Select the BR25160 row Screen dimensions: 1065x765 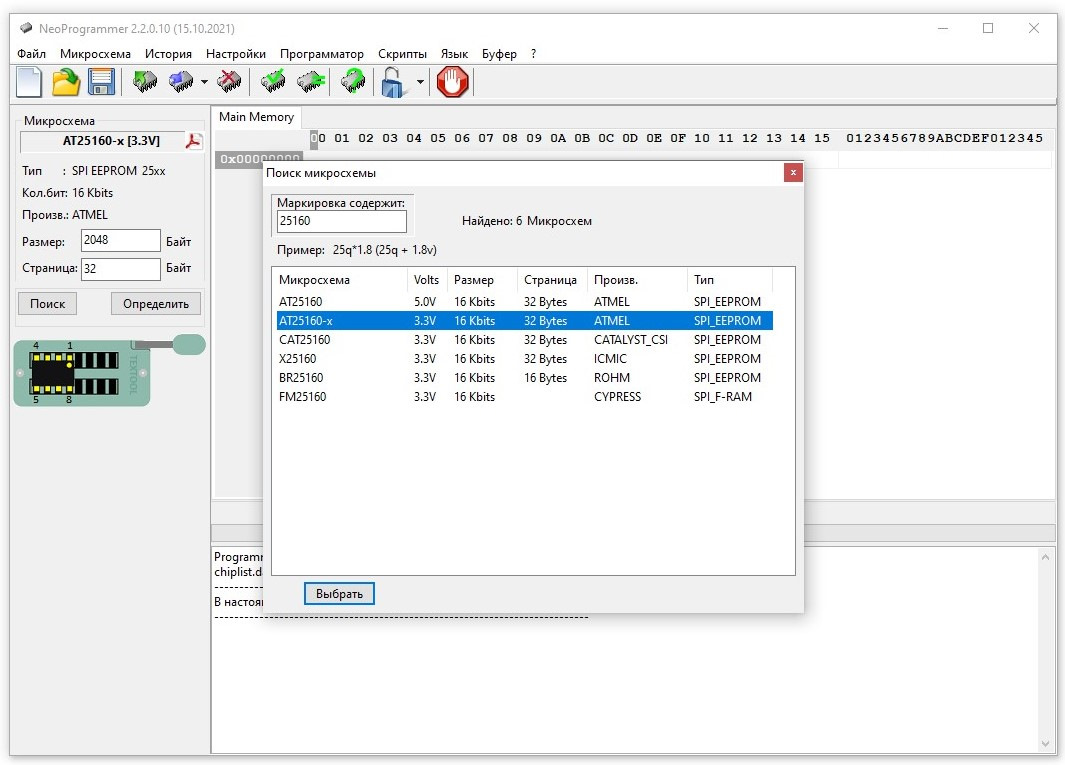[524, 378]
